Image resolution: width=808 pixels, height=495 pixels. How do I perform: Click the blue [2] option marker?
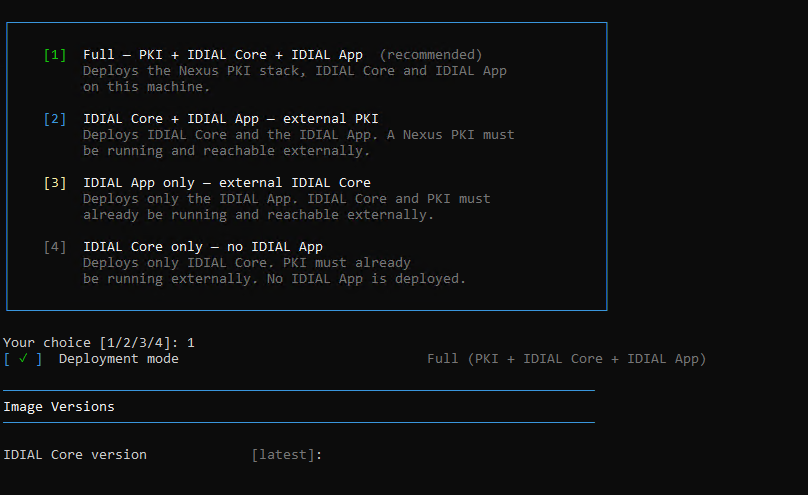click(x=55, y=119)
